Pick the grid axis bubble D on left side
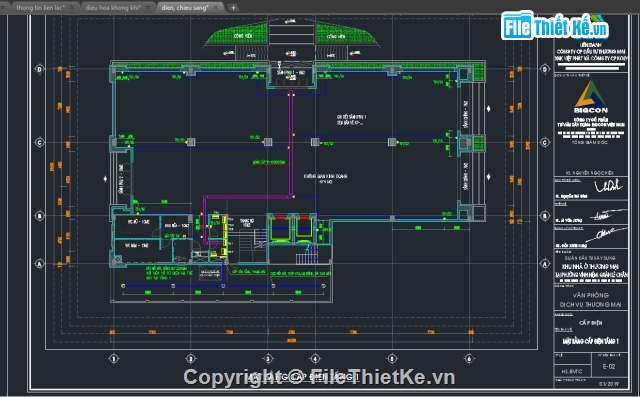640x397 pixels. (x=40, y=69)
